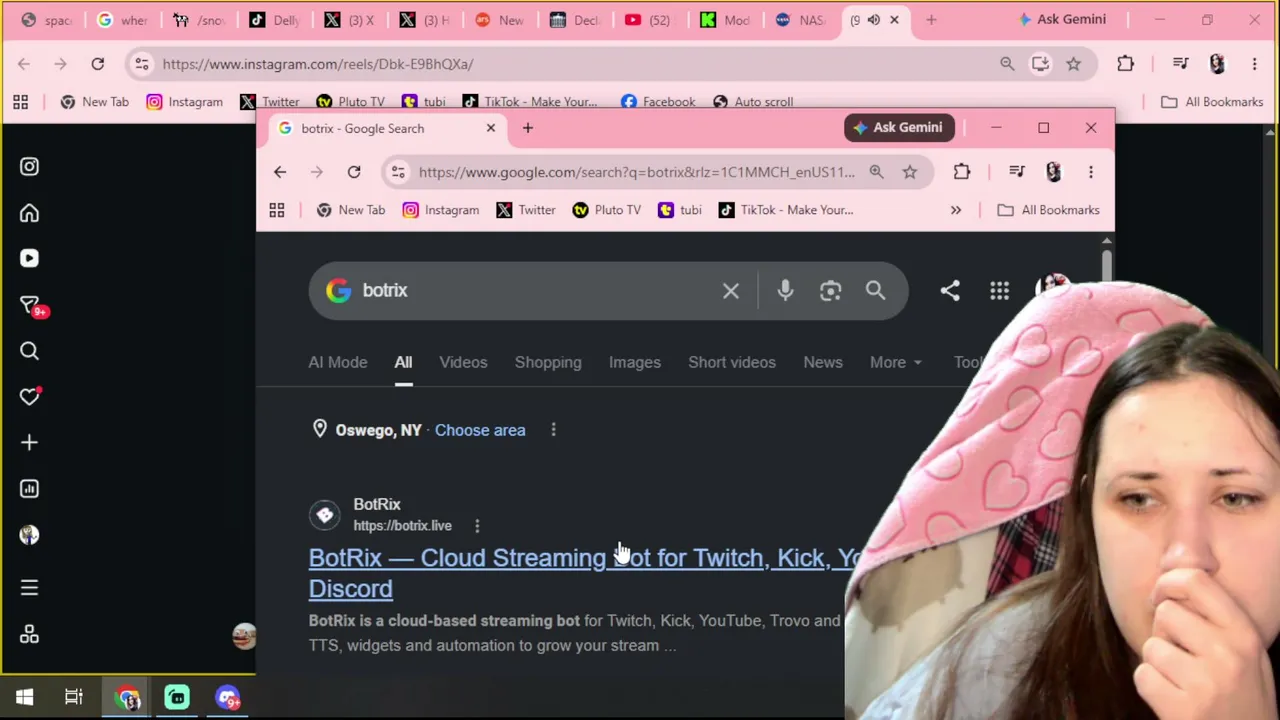Click Ask Gemini in the Instagram window
1280x720 pixels.
point(1061,20)
